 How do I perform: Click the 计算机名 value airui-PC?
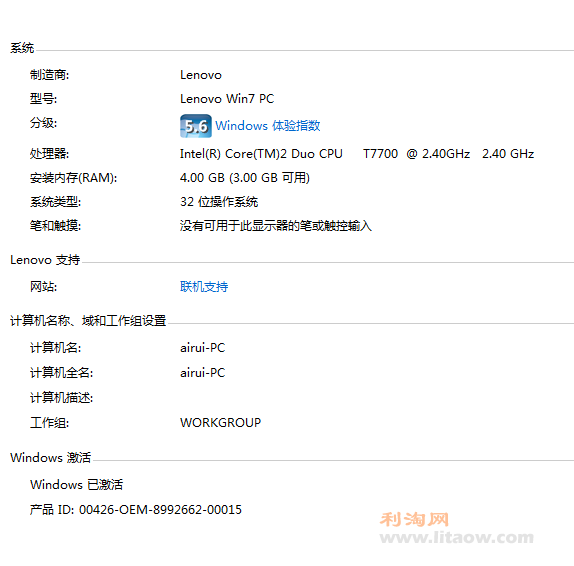pyautogui.click(x=202, y=348)
